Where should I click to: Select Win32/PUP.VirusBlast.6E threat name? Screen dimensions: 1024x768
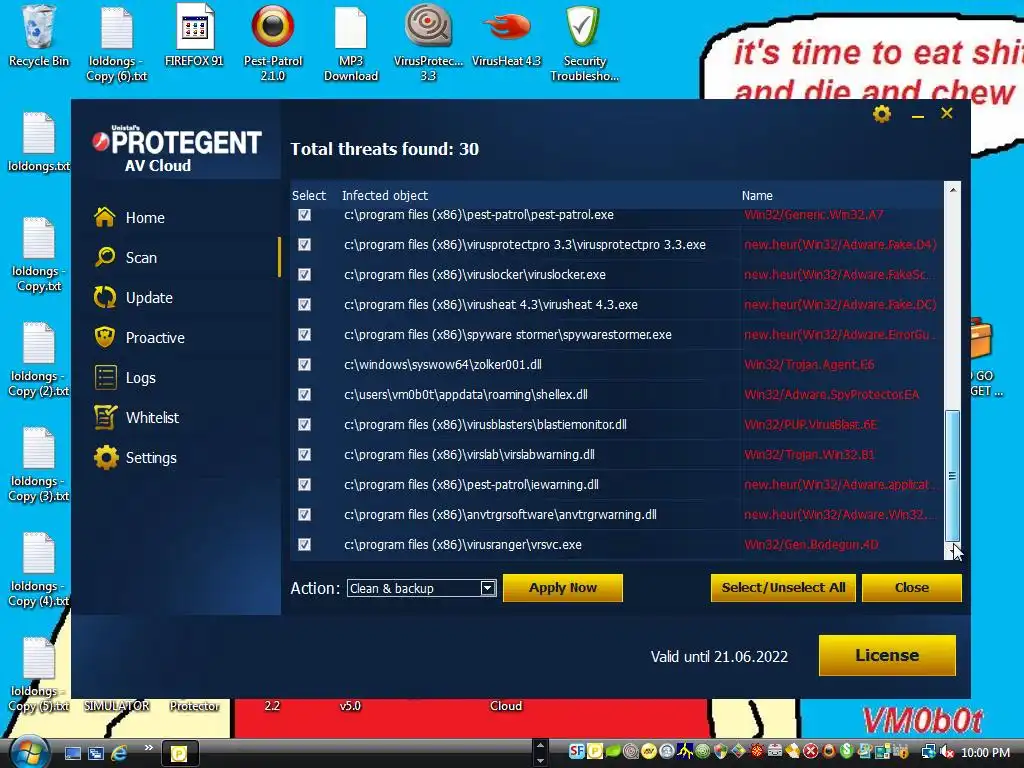810,425
